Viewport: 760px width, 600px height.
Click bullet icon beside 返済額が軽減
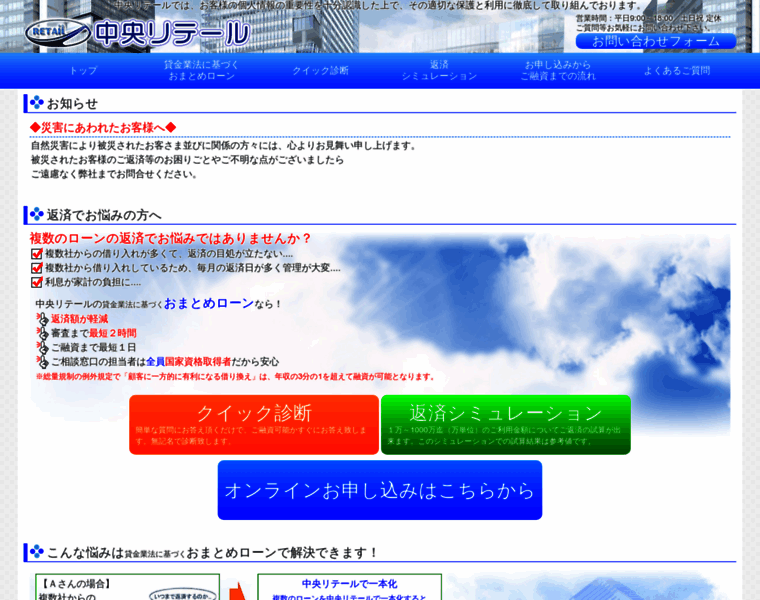pos(42,319)
